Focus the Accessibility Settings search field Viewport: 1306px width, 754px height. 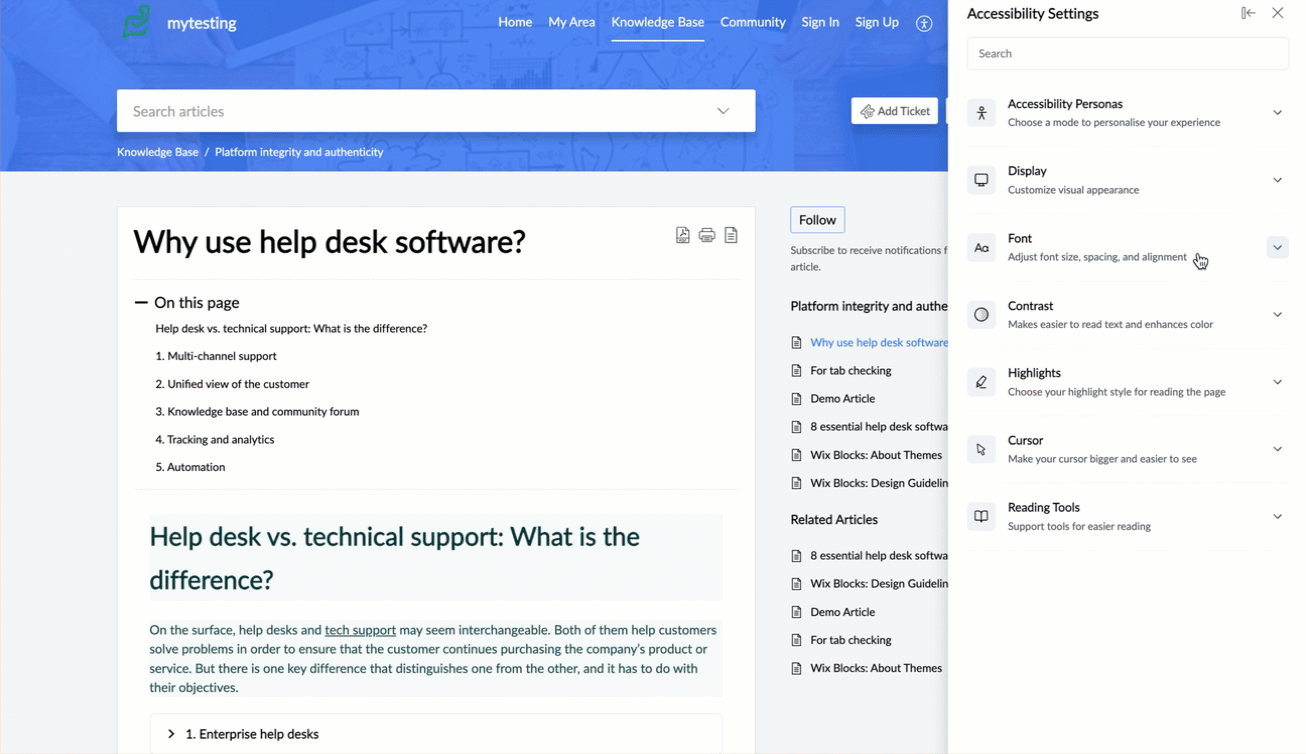tap(1128, 54)
